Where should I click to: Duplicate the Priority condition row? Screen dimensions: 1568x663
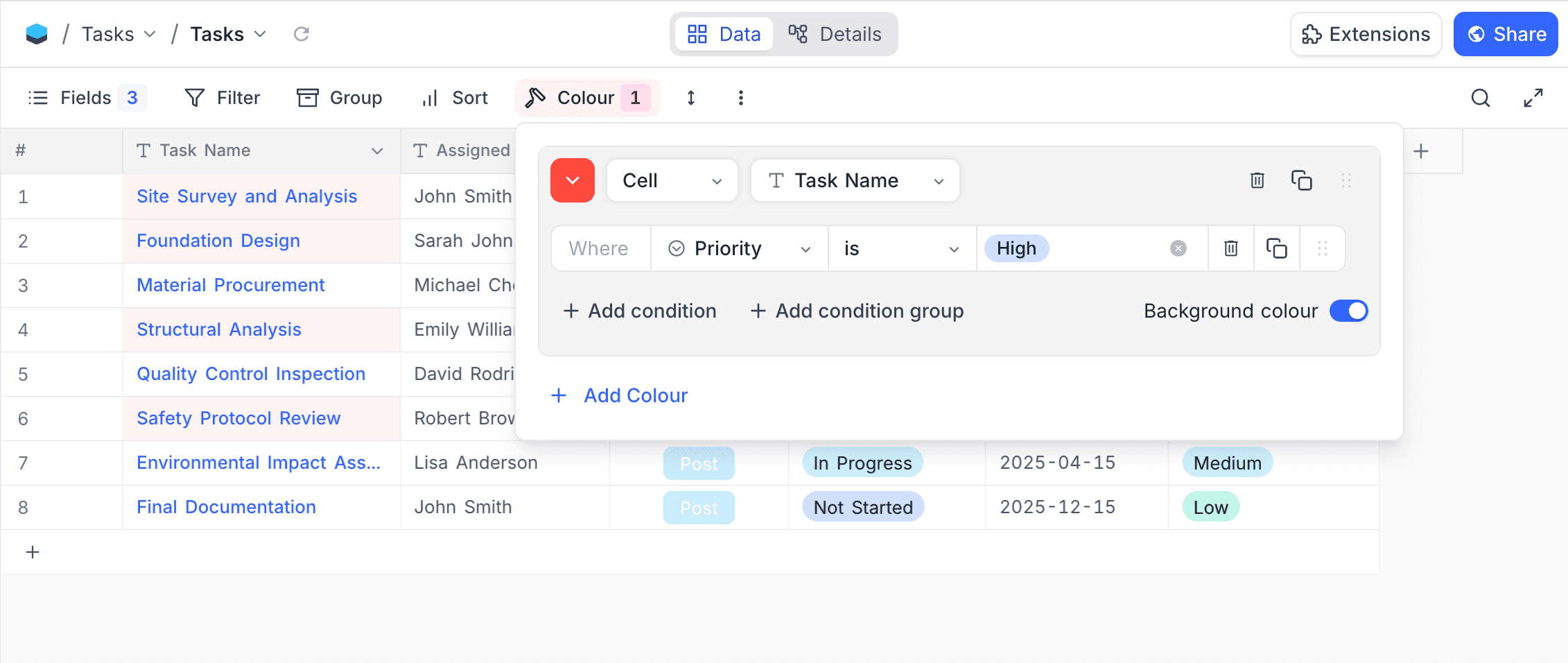click(x=1276, y=248)
